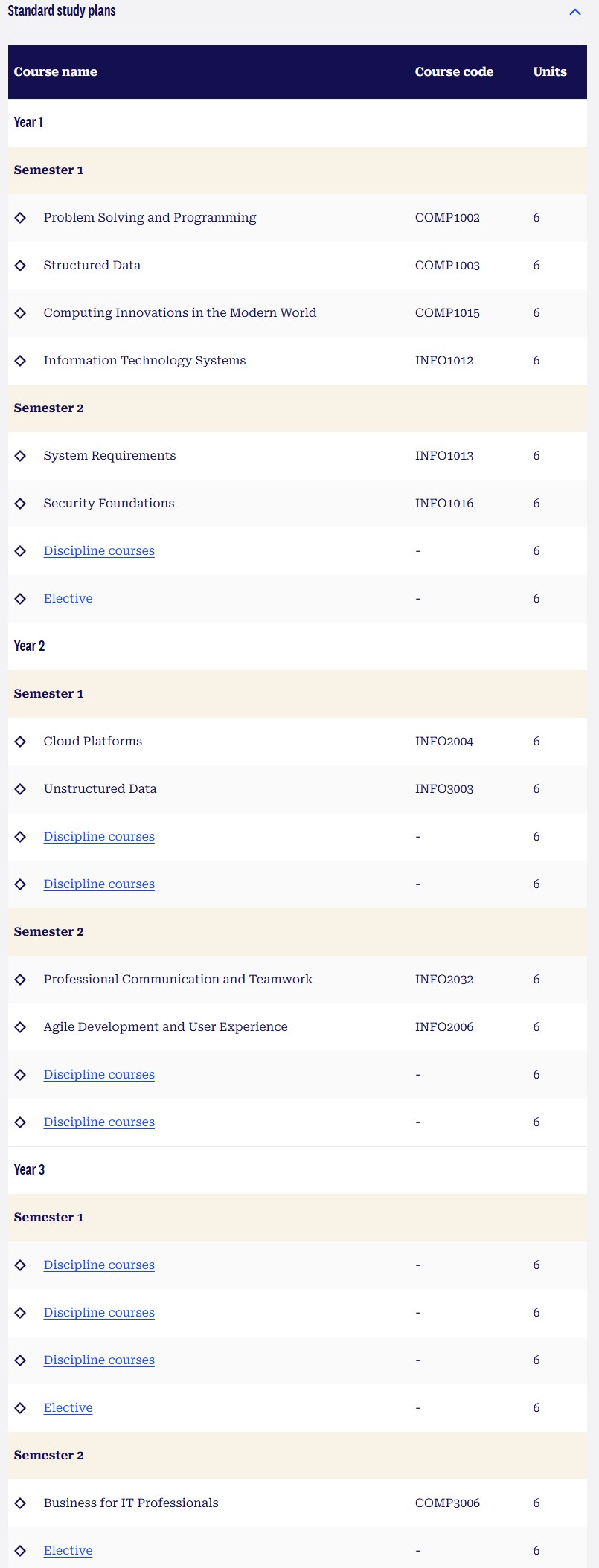Click the Units column header

coord(550,72)
